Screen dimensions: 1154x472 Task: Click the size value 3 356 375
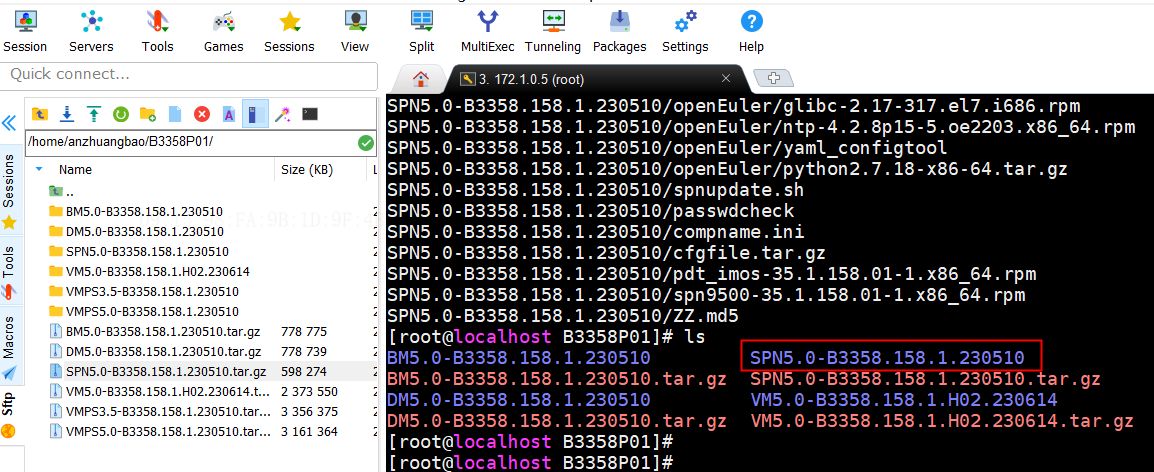309,411
